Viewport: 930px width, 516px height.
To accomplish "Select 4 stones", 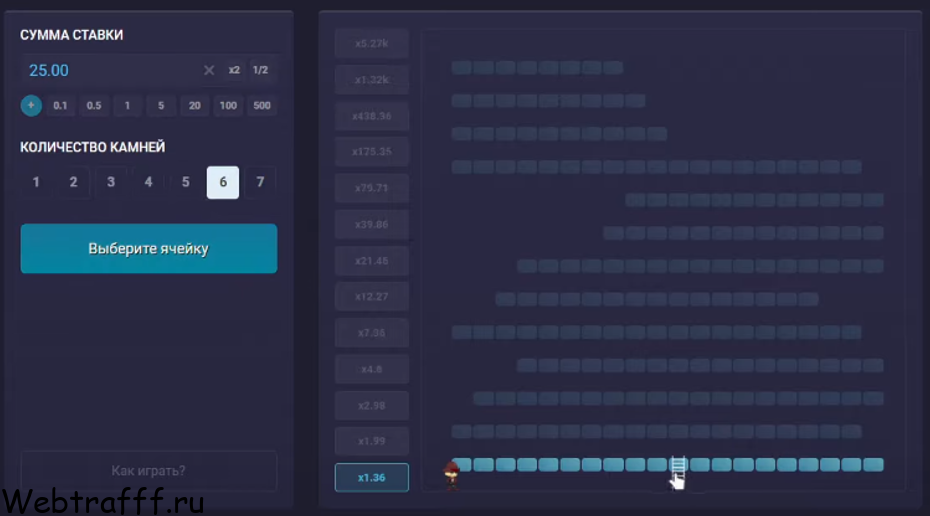I will [x=148, y=182].
